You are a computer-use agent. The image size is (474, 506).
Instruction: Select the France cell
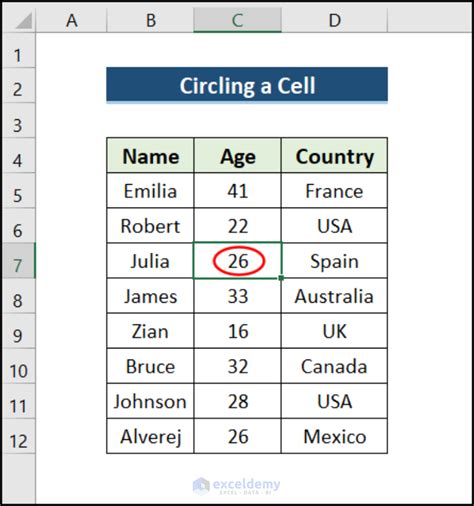pyautogui.click(x=334, y=191)
